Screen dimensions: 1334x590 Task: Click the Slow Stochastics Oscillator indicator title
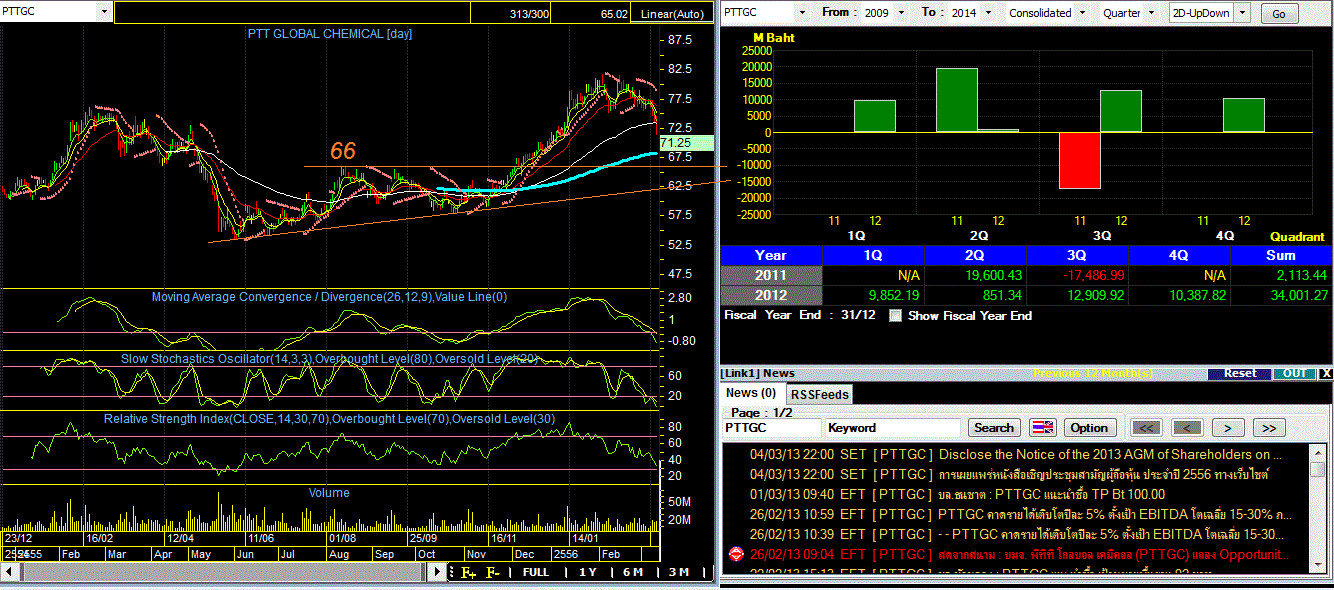pos(330,358)
